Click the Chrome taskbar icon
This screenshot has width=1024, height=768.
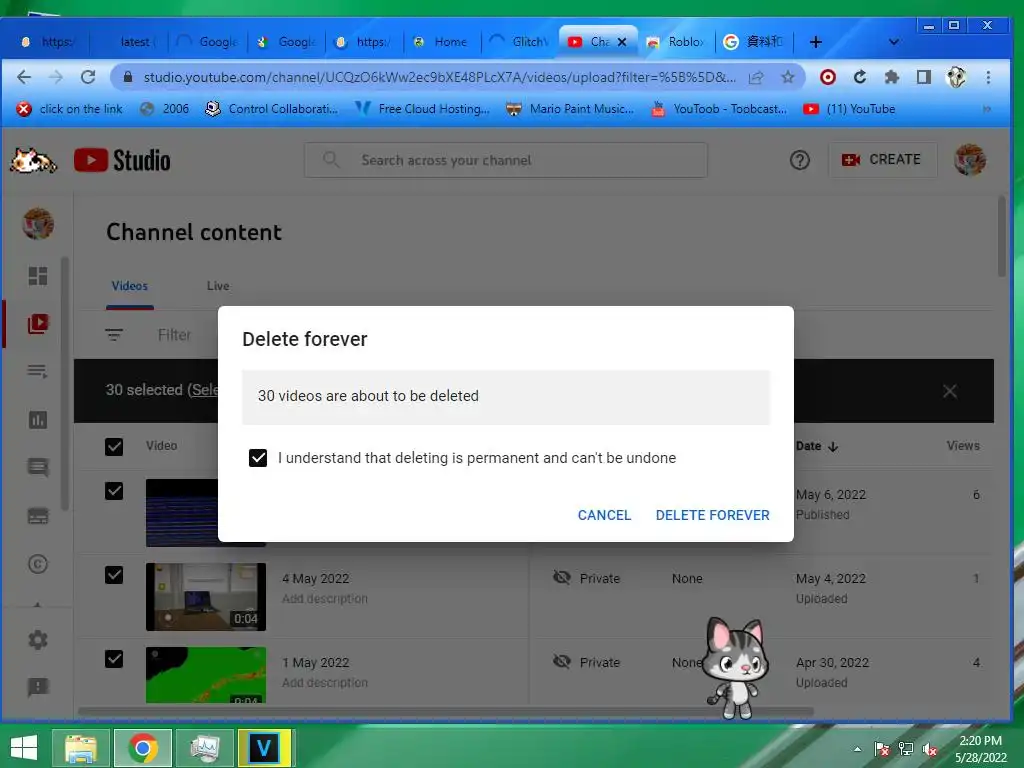tap(143, 748)
